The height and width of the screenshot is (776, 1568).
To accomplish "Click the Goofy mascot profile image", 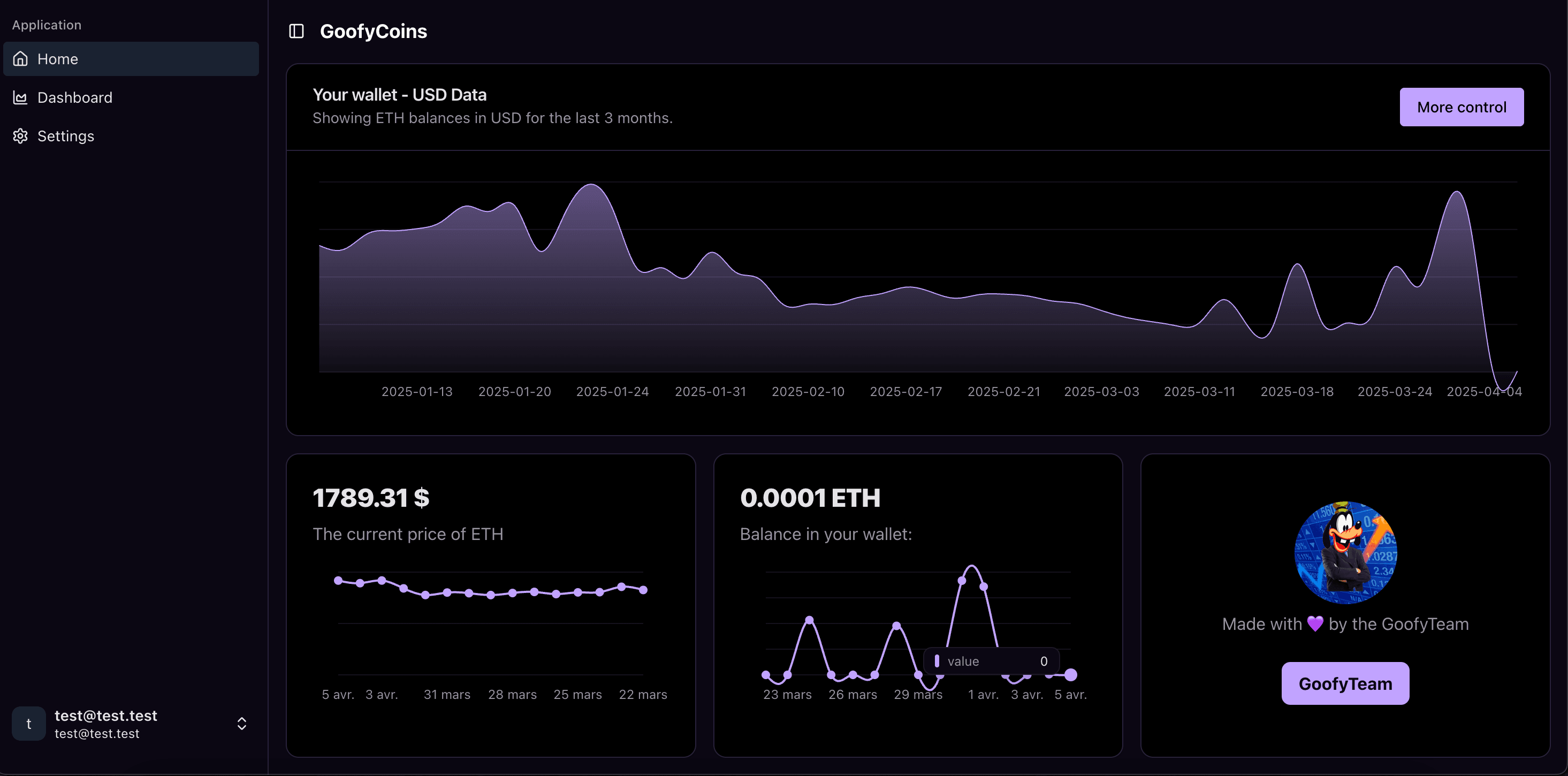I will (x=1345, y=553).
